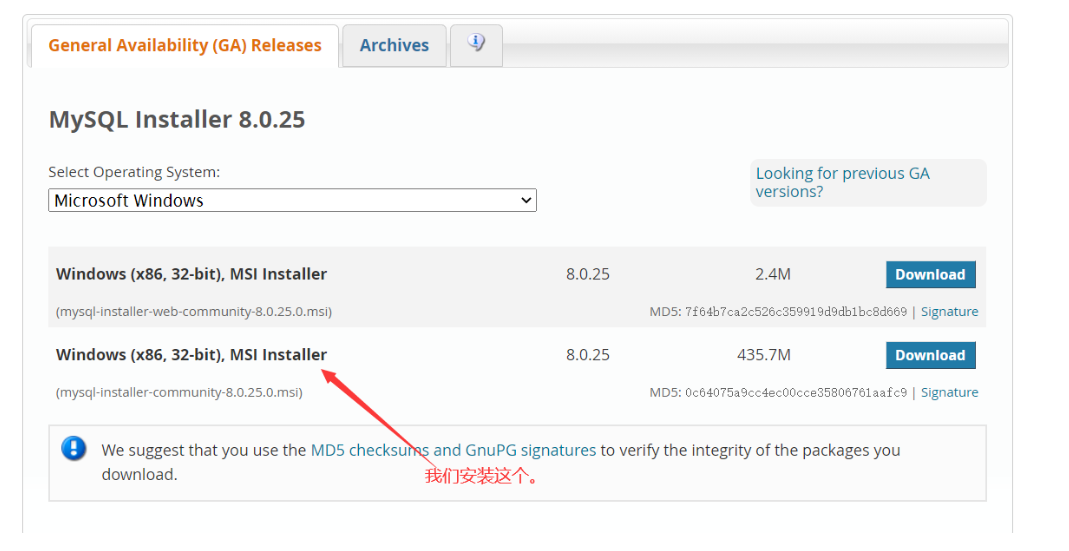Viewport: 1069px width, 551px height.
Task: Click the 2.4M file size value
Action: click(x=772, y=274)
